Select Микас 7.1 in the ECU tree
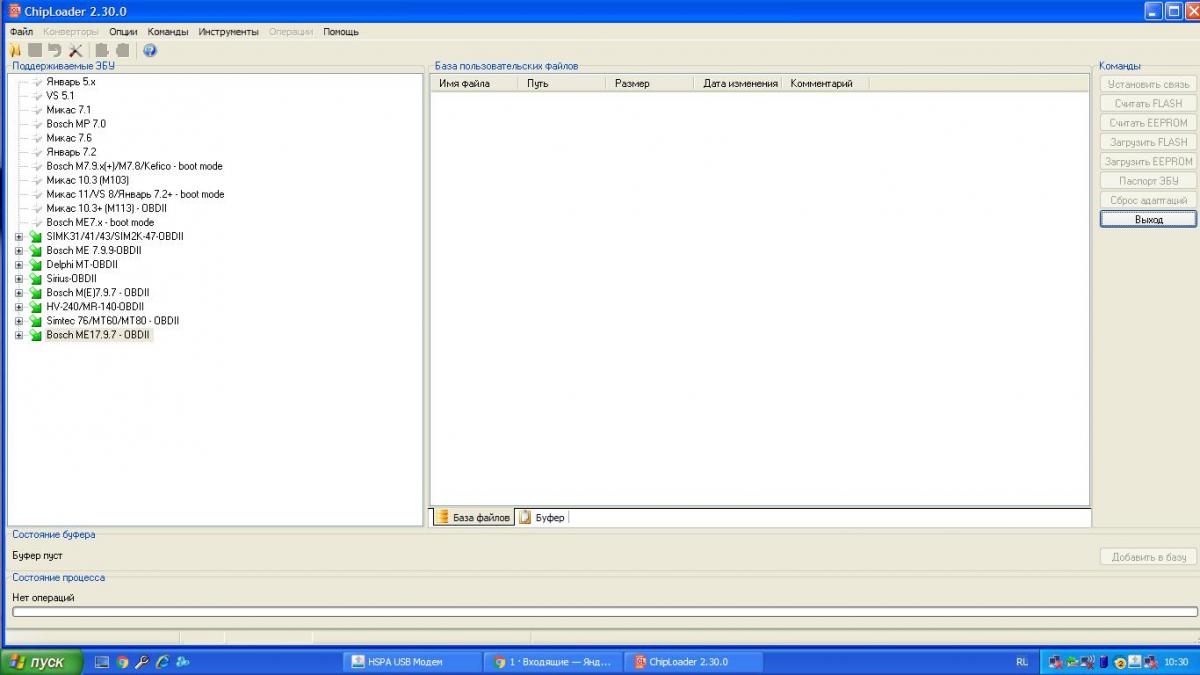 (x=69, y=110)
